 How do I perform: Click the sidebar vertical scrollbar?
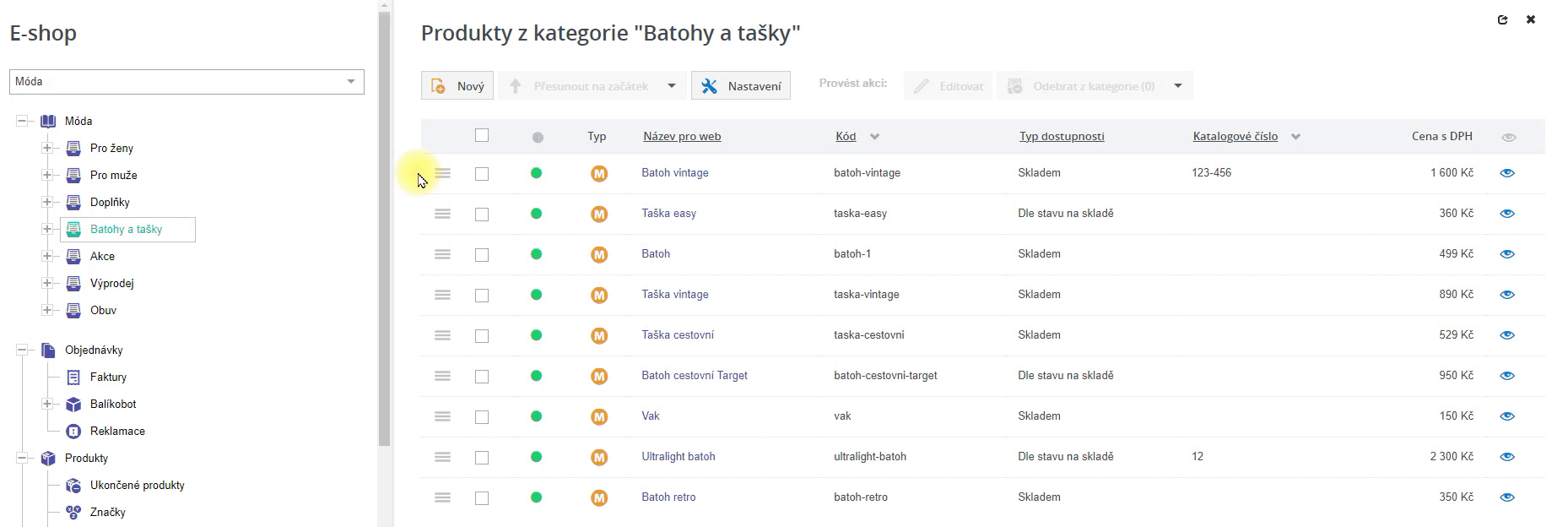[384, 228]
